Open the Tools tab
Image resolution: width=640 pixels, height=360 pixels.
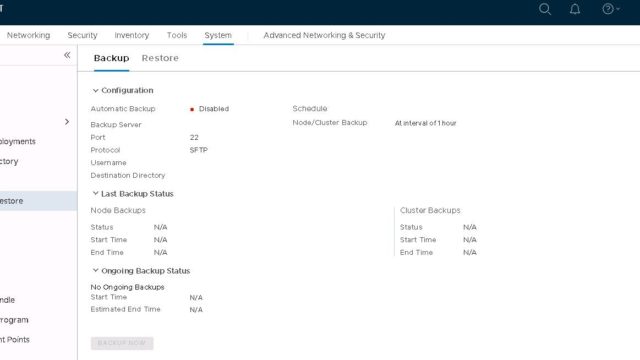177,35
